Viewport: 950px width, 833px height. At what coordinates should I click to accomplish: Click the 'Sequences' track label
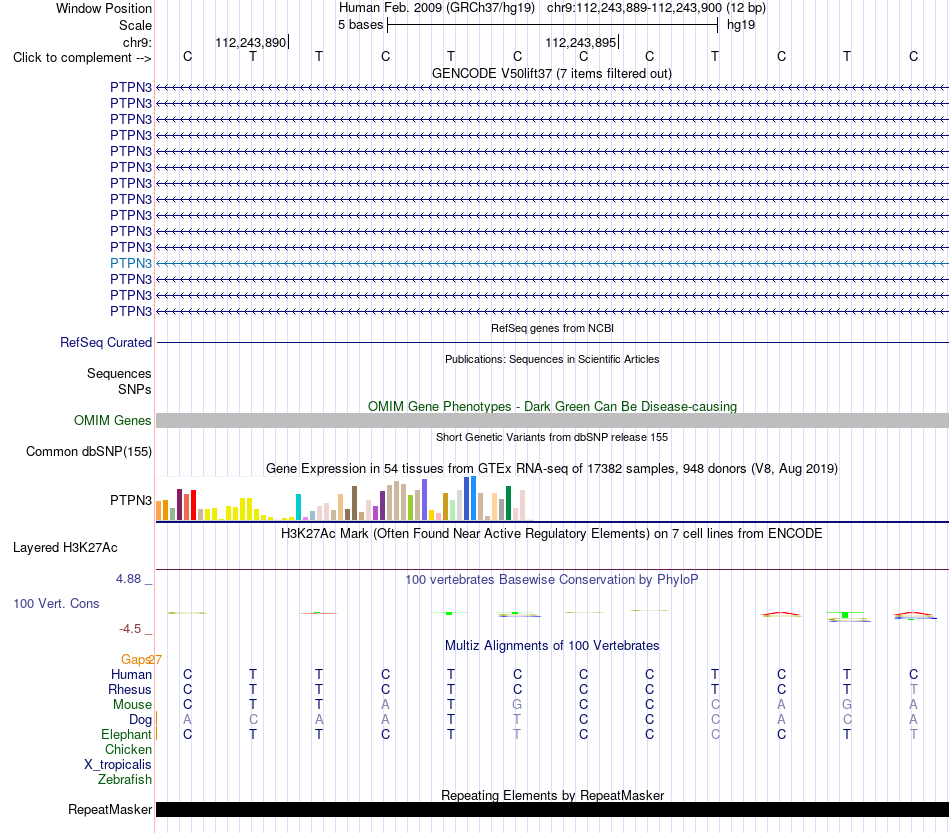tap(119, 373)
